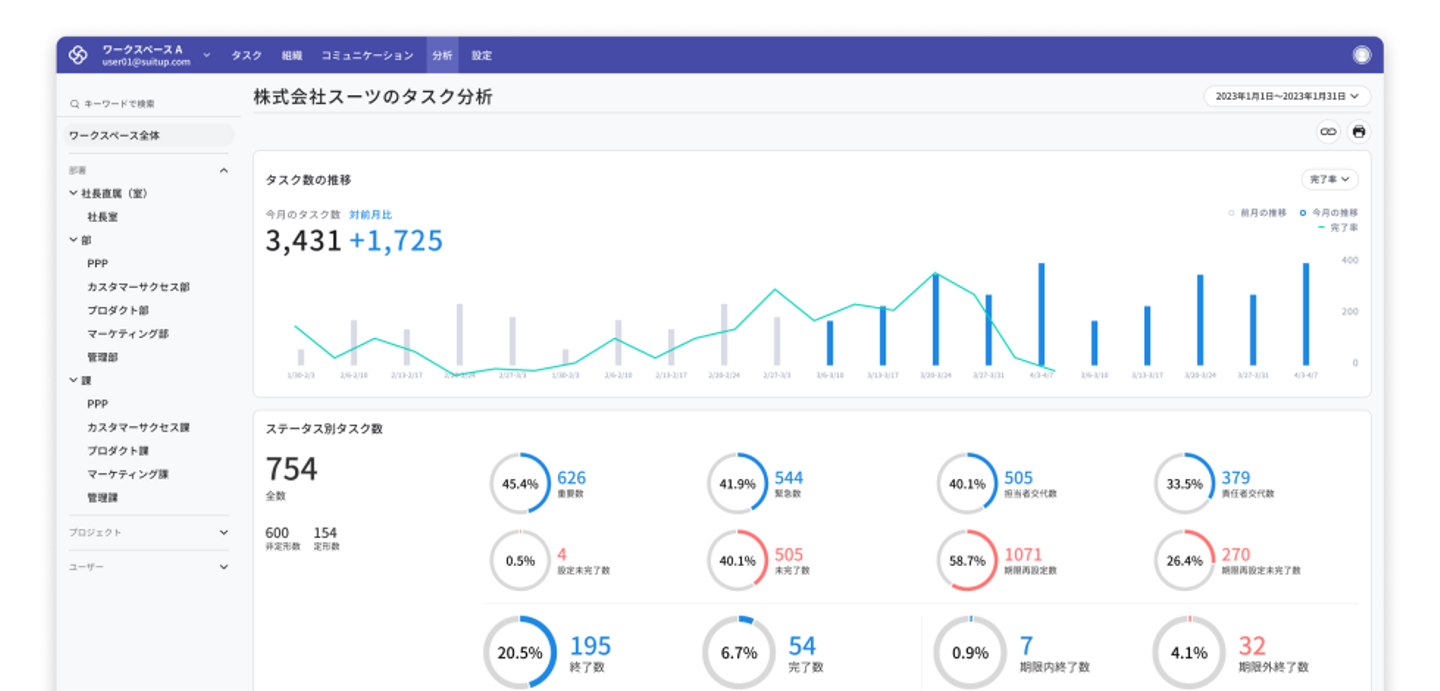Click the search magnifier icon

coord(74,104)
